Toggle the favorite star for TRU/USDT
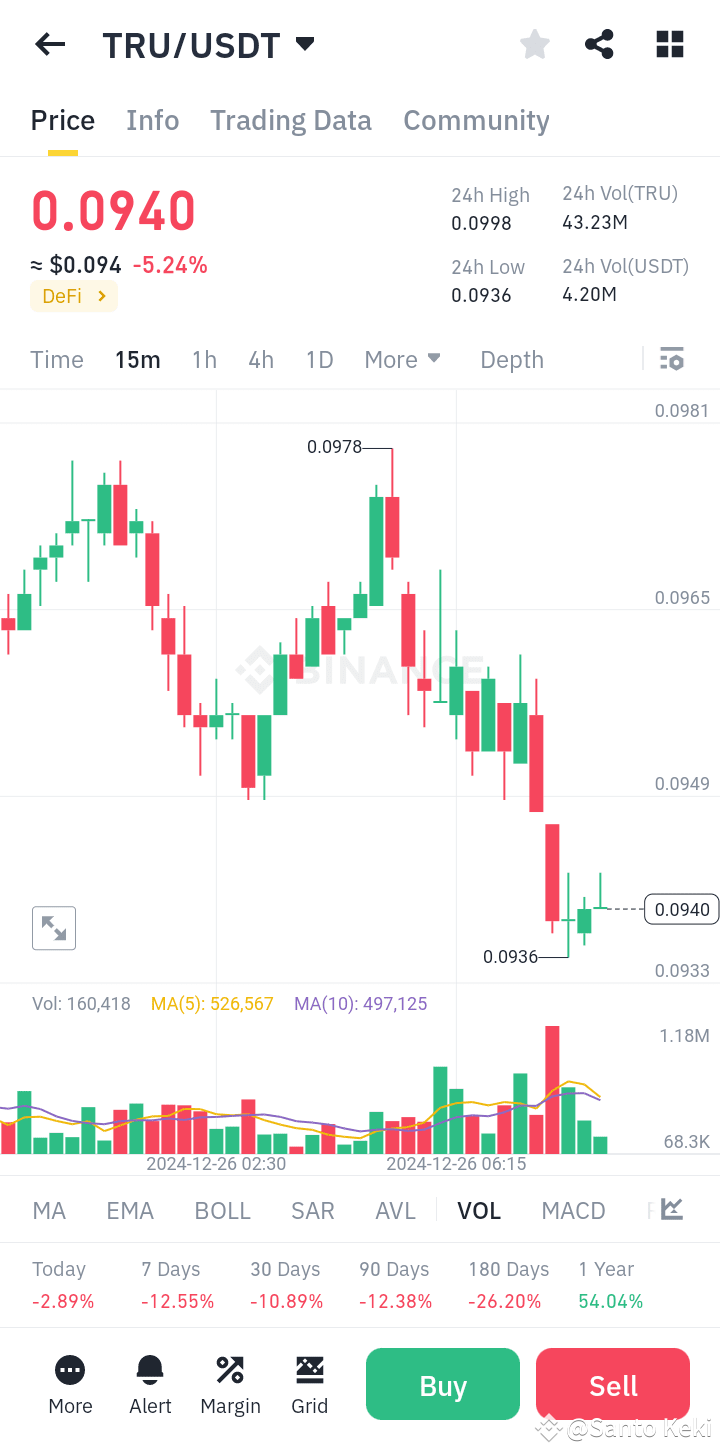 point(534,44)
